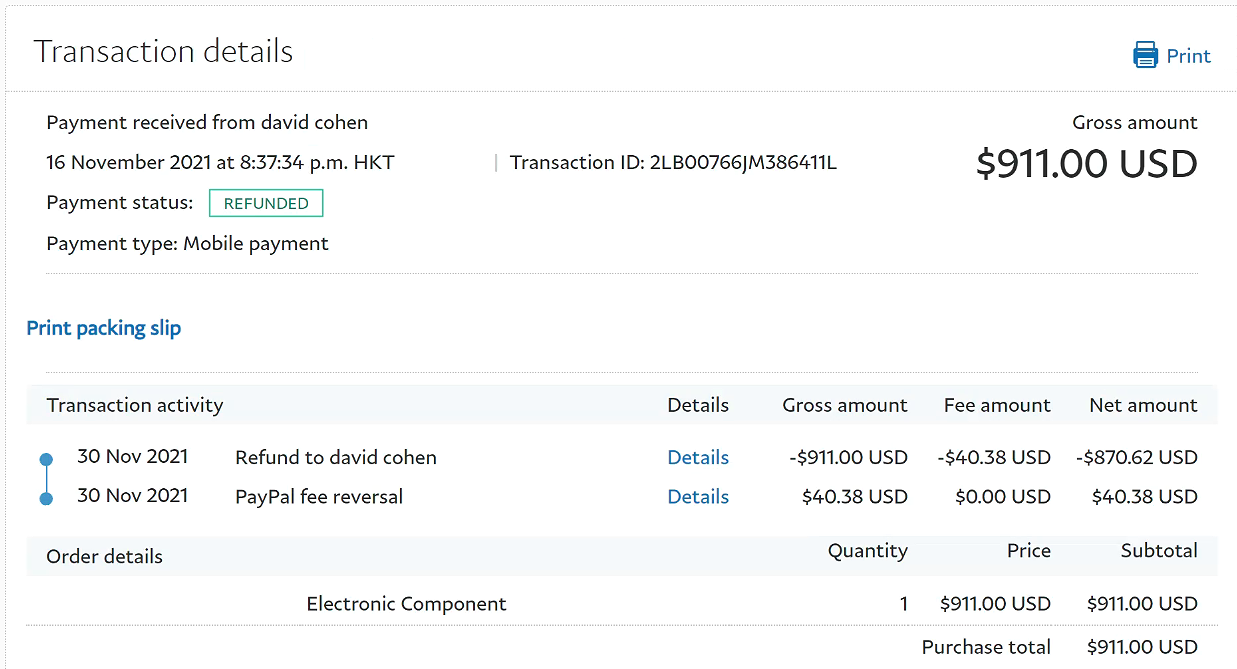The image size is (1237, 669).
Task: Select the PayPal fee reversal activity label
Action: (319, 496)
